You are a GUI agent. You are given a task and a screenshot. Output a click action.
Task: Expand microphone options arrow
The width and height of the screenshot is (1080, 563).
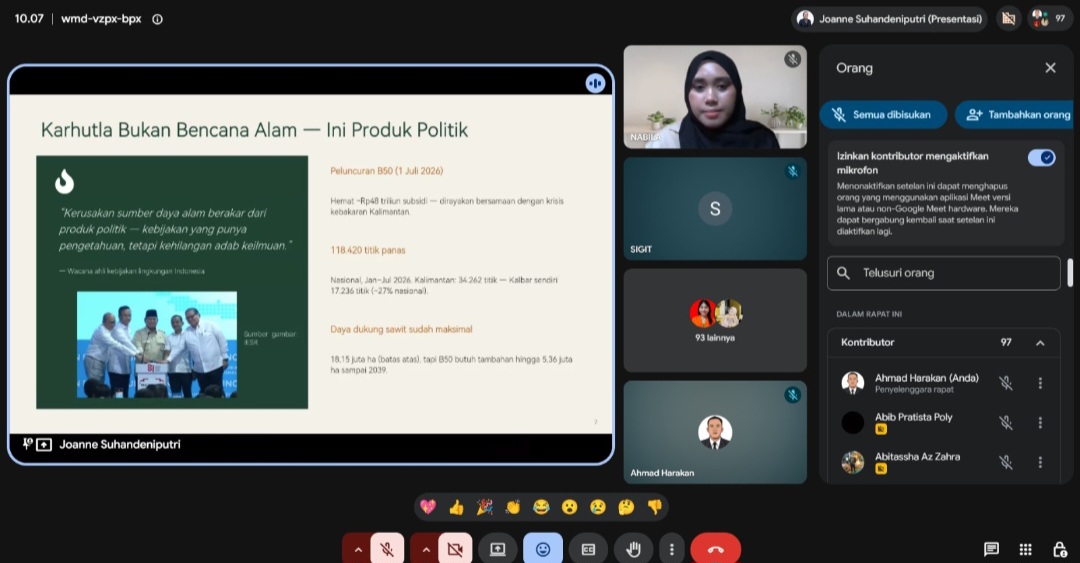[357, 550]
